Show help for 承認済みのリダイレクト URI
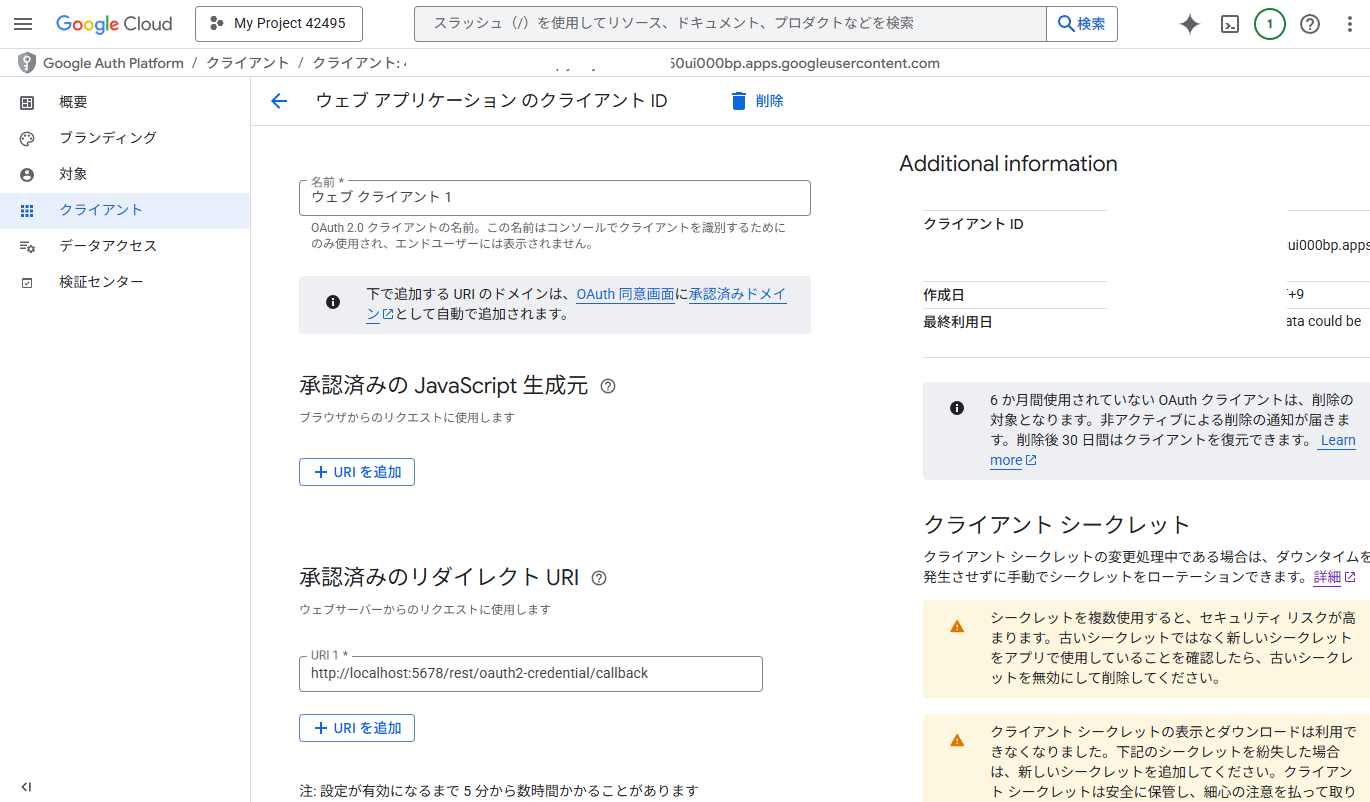Viewport: 1370px width, 802px height. click(599, 578)
